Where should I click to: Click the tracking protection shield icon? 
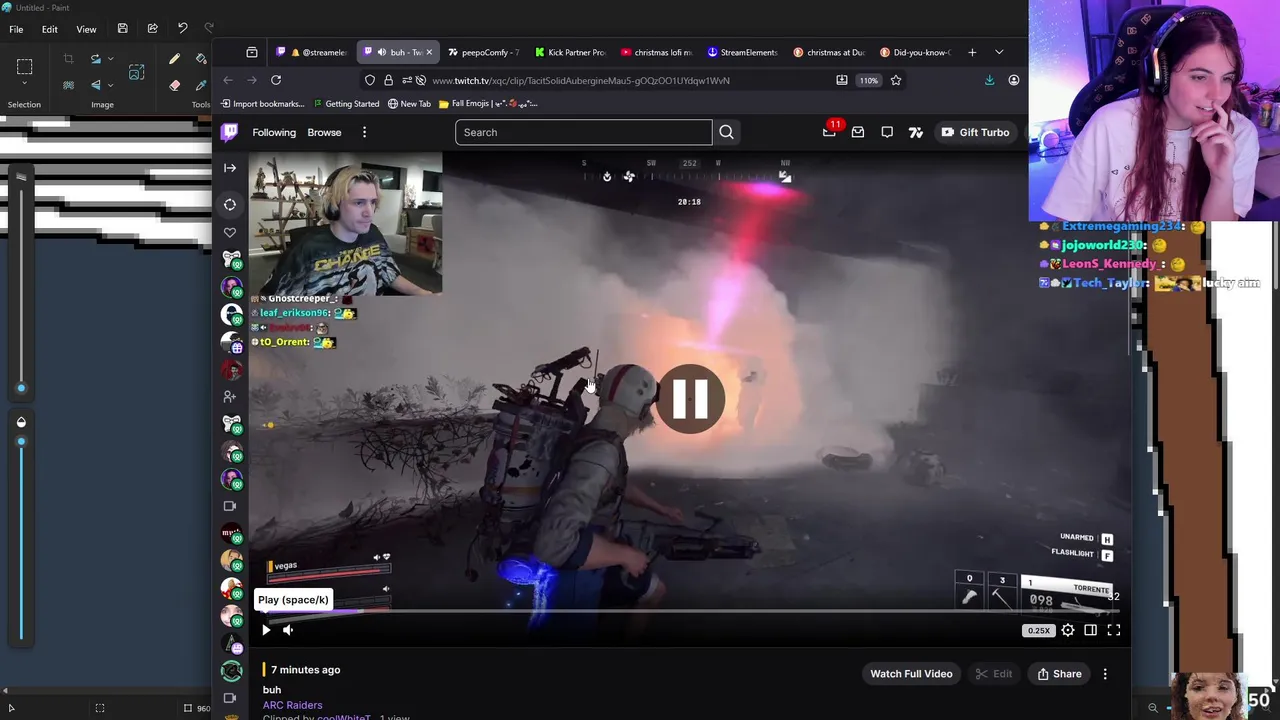pos(370,80)
